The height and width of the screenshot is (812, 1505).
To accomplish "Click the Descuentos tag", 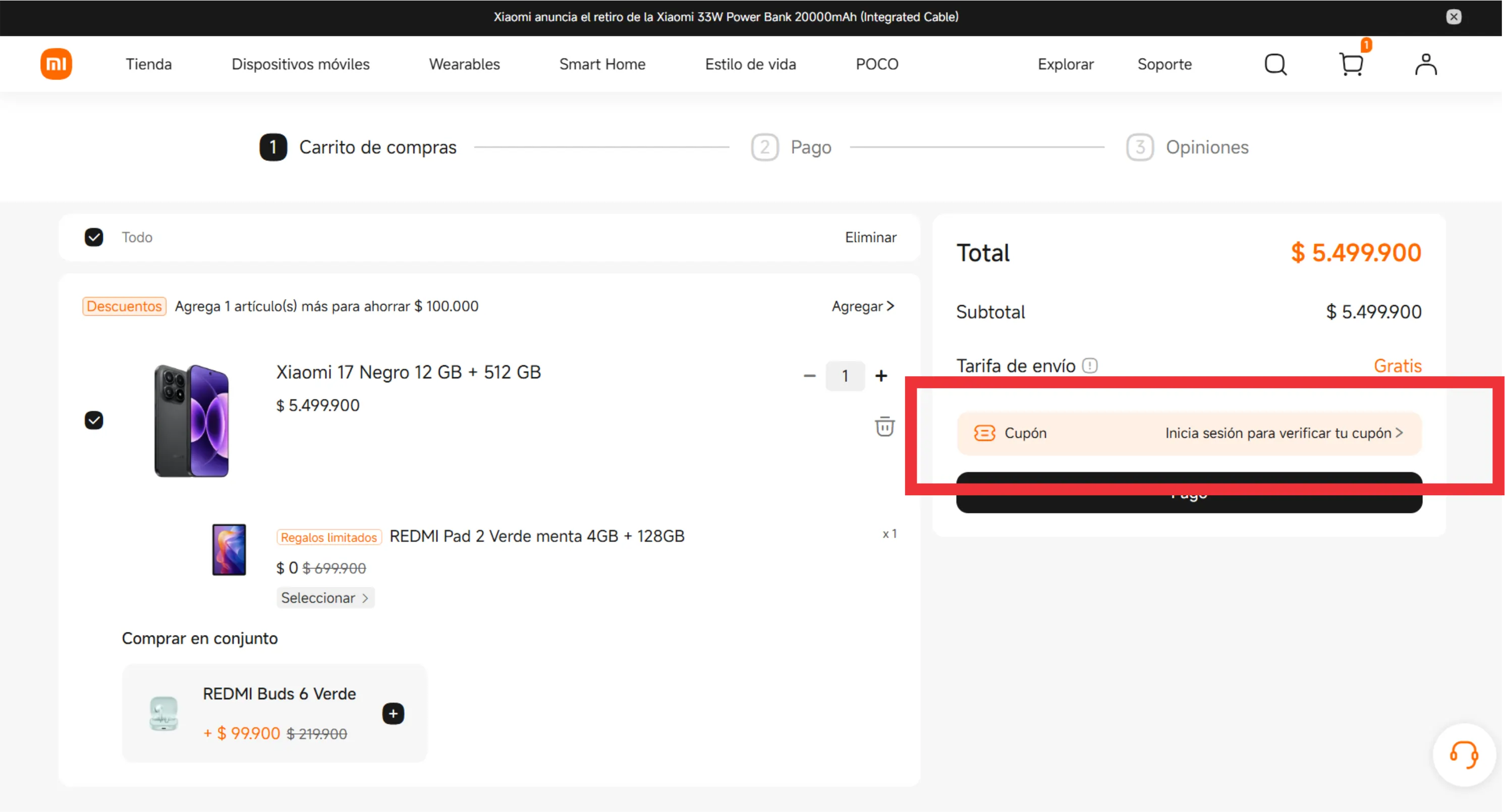I will [x=125, y=306].
